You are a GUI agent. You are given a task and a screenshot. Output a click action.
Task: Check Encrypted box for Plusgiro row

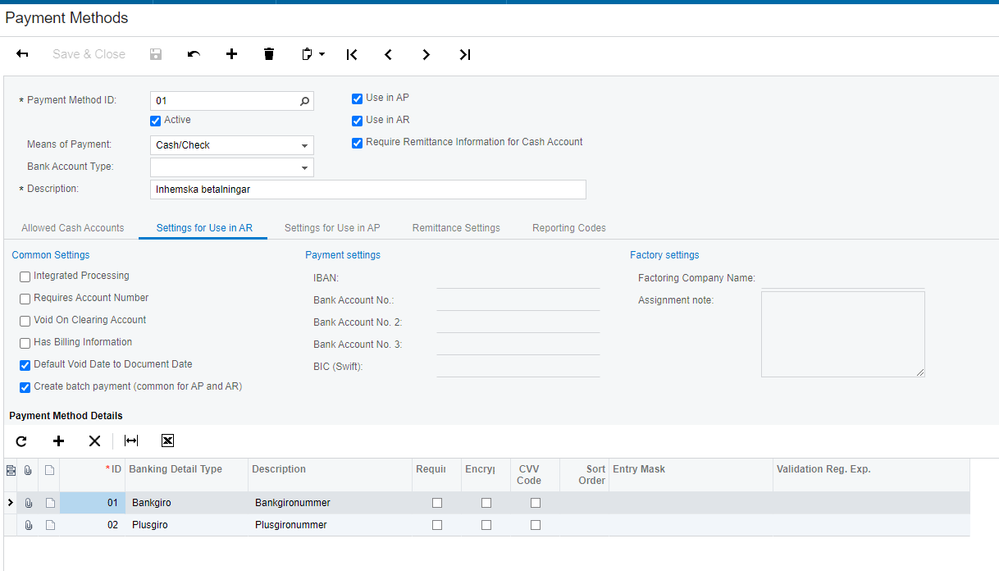[486, 525]
